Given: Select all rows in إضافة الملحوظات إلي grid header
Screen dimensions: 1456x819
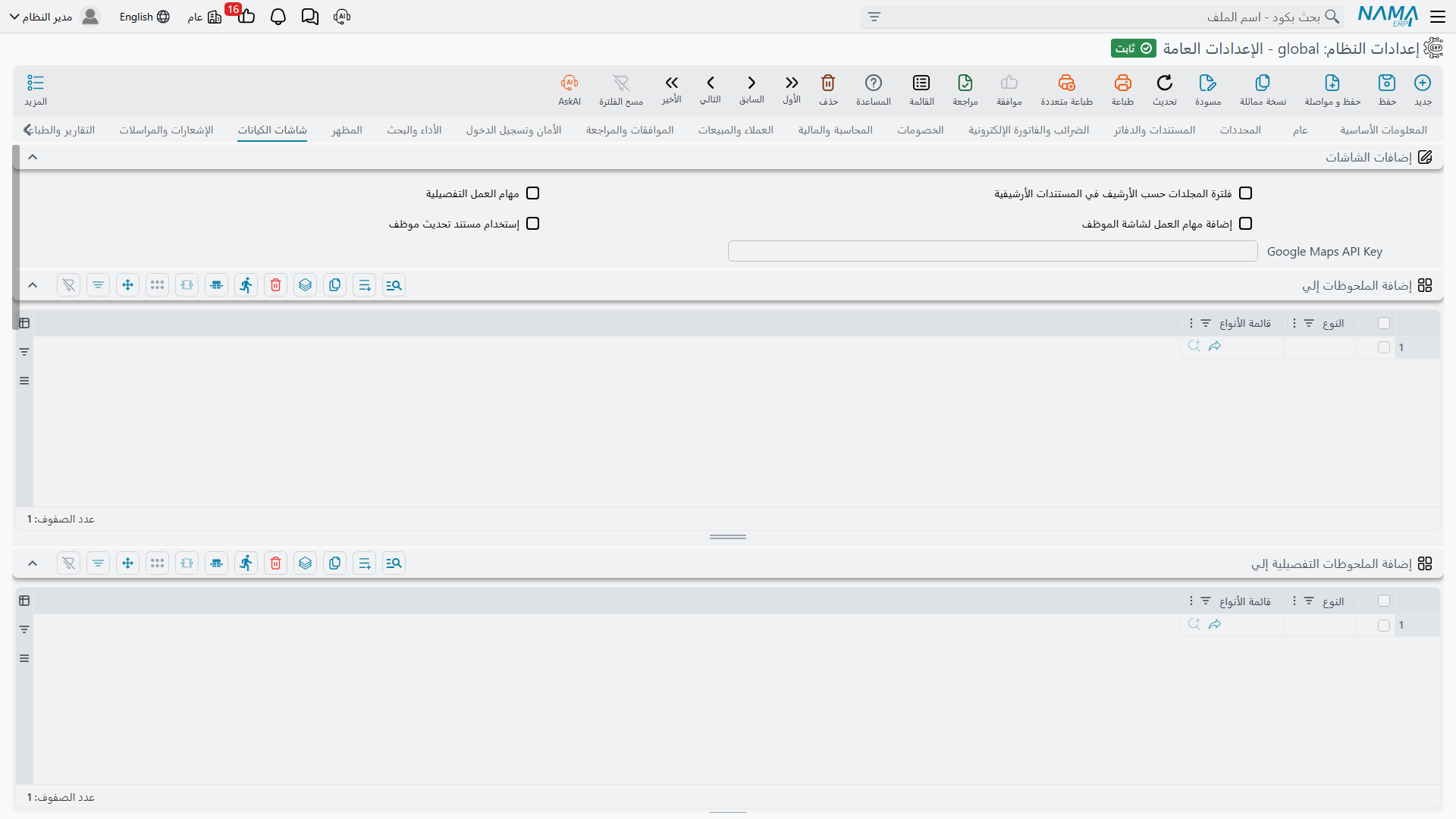Looking at the screenshot, I should tap(1384, 323).
